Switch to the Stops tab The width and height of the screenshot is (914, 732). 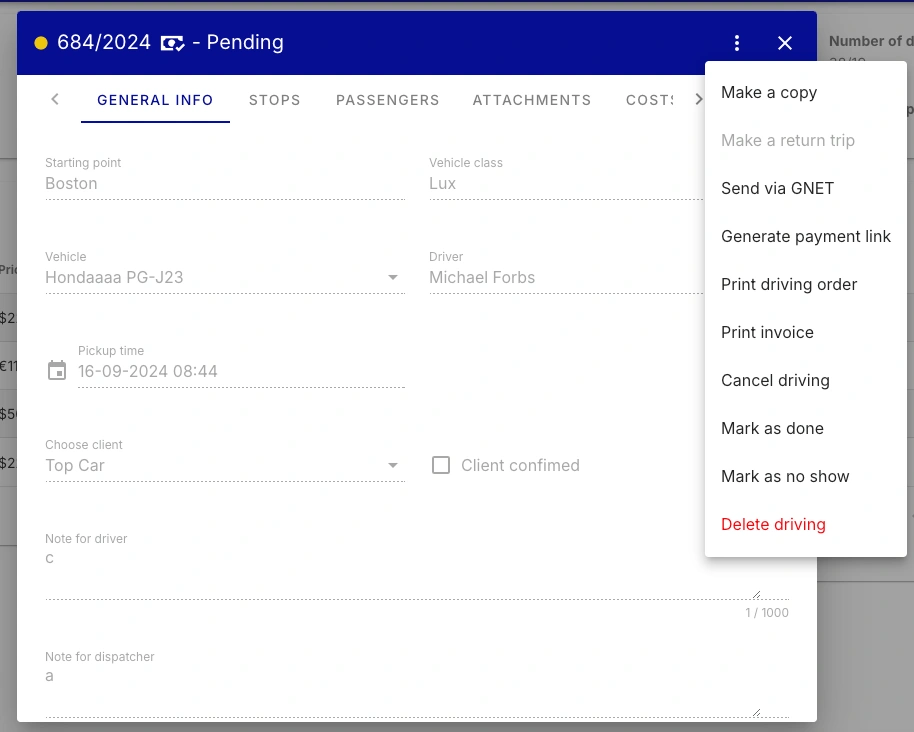click(275, 100)
